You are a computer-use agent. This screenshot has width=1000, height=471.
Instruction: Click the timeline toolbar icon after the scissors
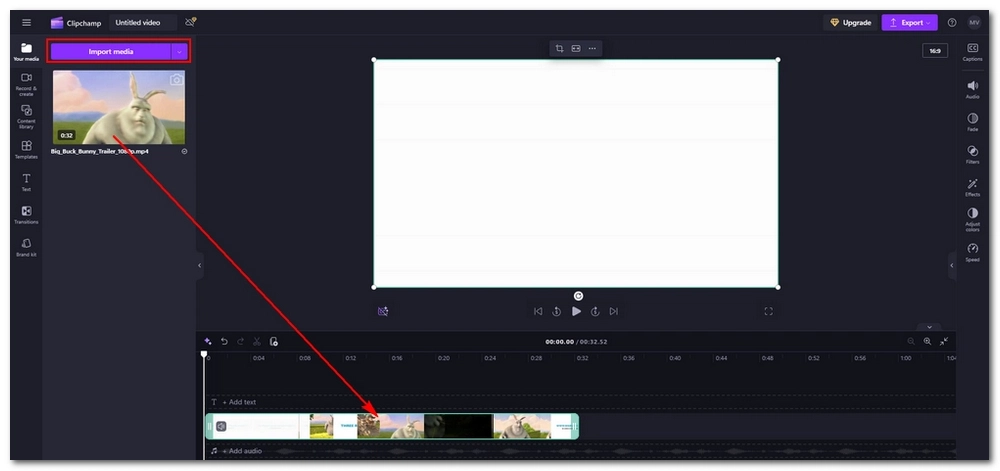coord(274,342)
